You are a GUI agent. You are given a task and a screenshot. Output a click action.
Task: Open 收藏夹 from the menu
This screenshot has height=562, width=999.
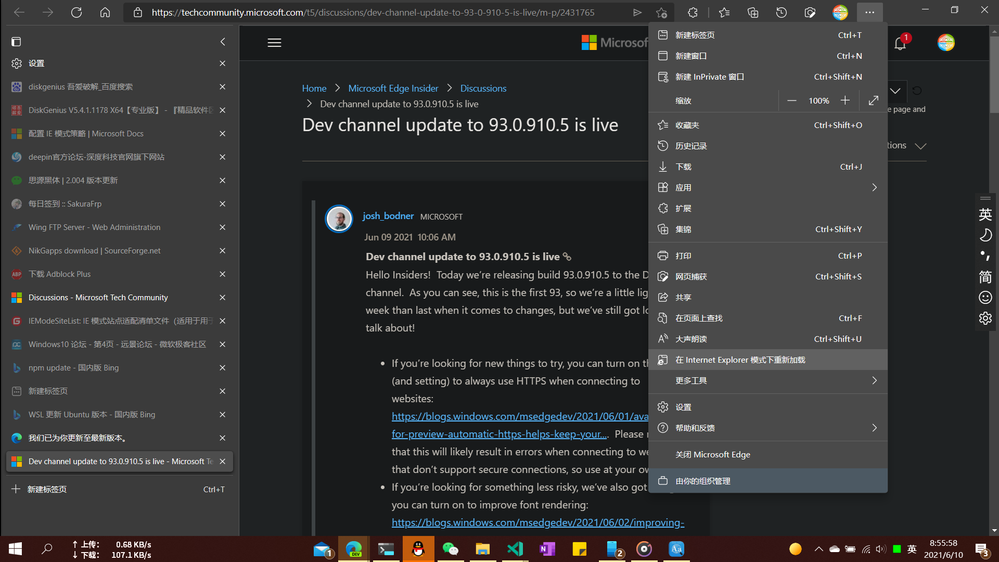click(x=768, y=126)
